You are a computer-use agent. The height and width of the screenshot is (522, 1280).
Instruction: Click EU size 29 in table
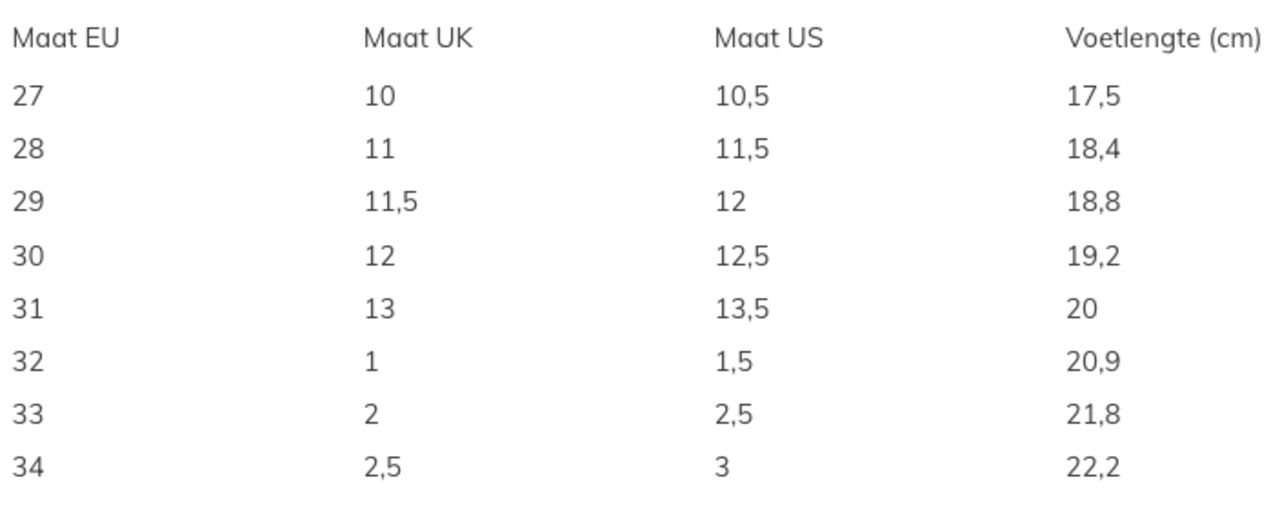tap(28, 202)
